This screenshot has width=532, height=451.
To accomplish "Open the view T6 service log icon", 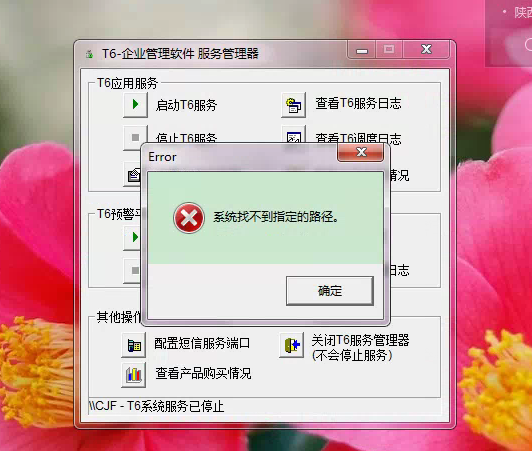I will [293, 105].
